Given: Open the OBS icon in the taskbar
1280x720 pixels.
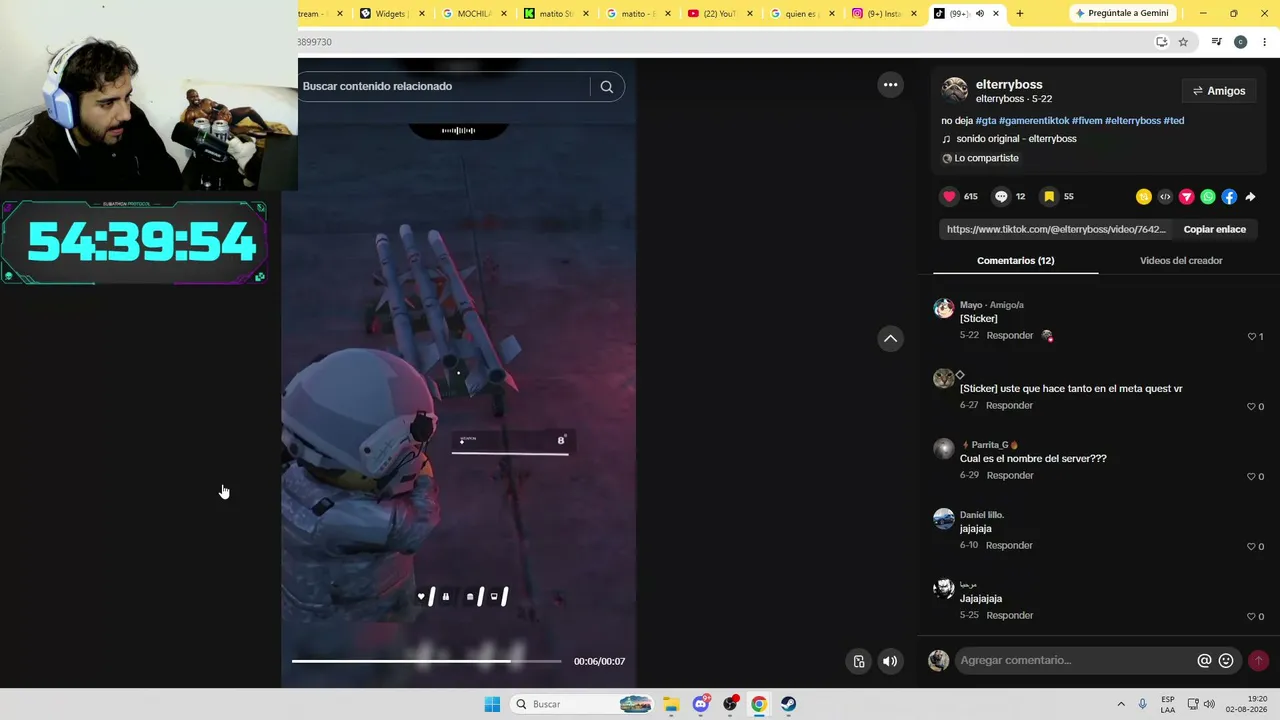Looking at the screenshot, I should tap(730, 704).
